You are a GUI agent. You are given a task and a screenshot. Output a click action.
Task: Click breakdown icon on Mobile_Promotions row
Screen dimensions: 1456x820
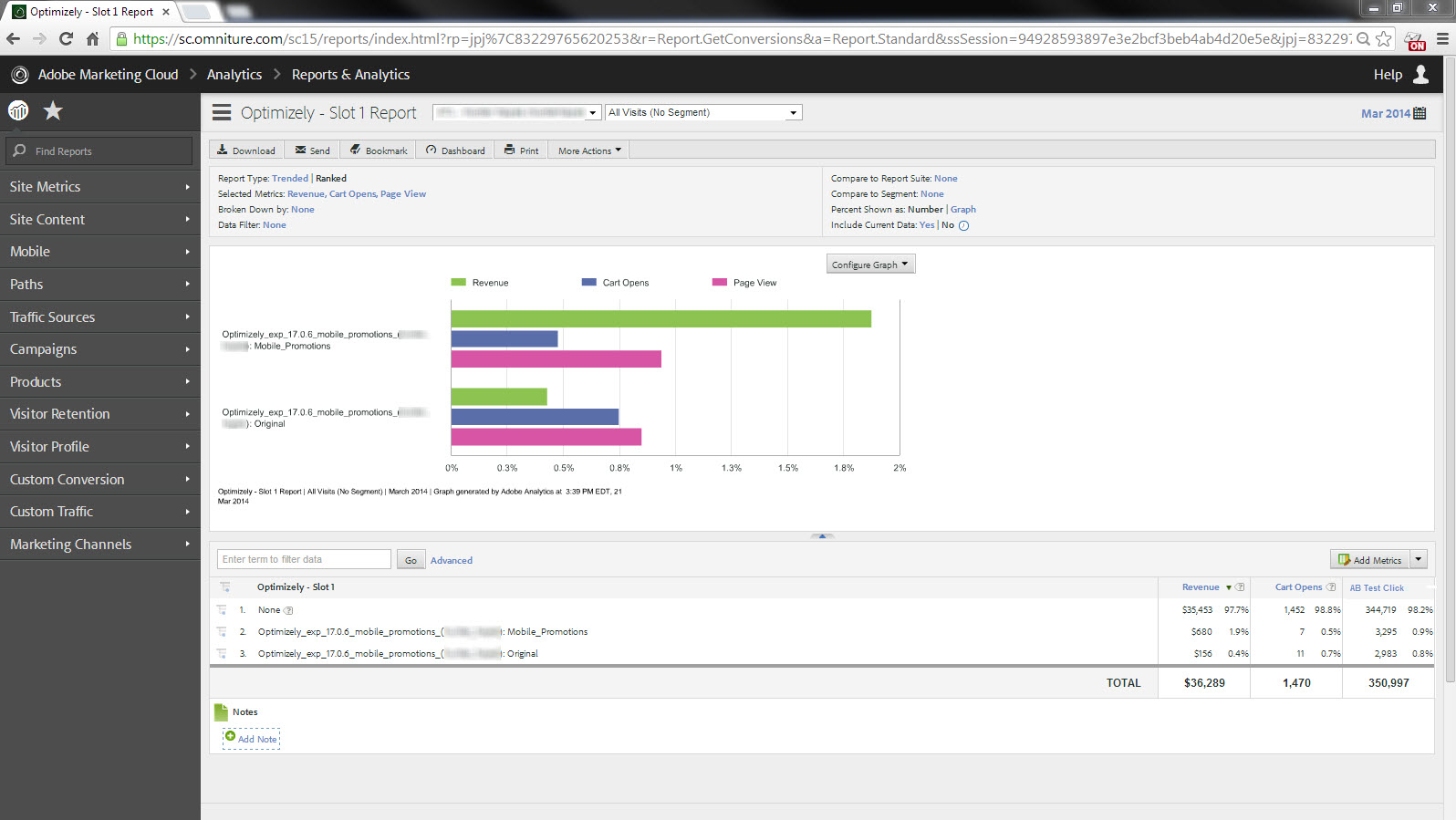[x=222, y=631]
